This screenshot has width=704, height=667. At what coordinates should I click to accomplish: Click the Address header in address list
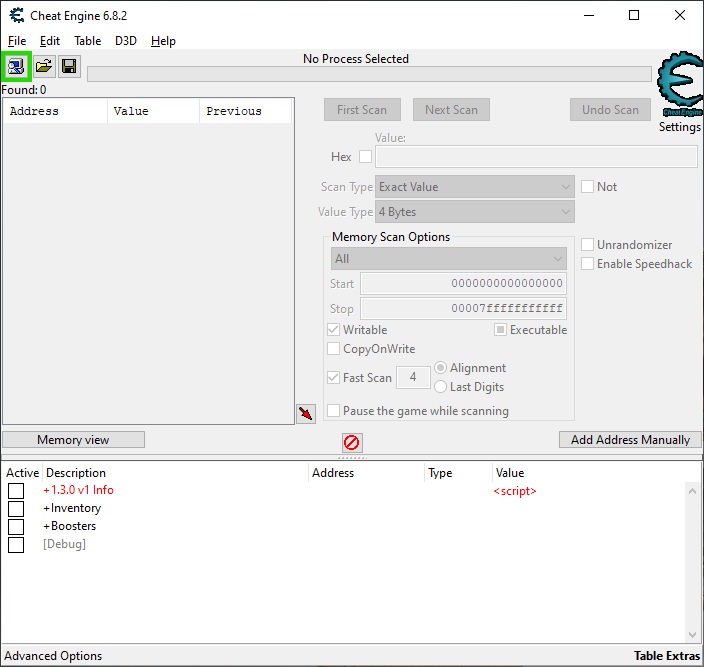point(333,473)
